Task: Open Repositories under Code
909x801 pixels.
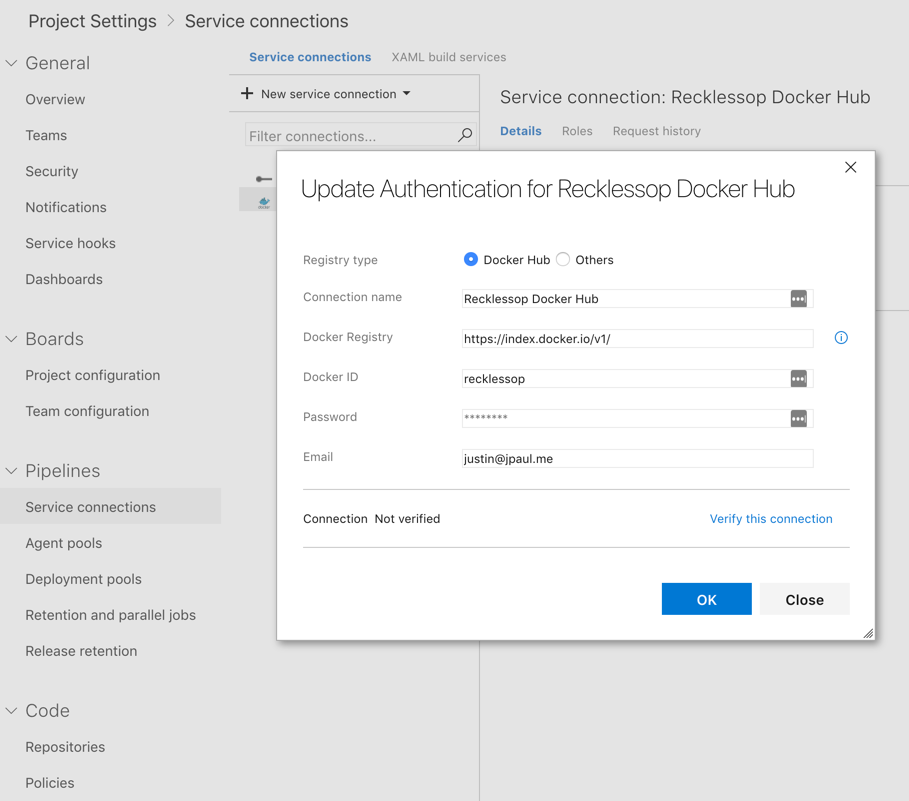Action: 65,747
